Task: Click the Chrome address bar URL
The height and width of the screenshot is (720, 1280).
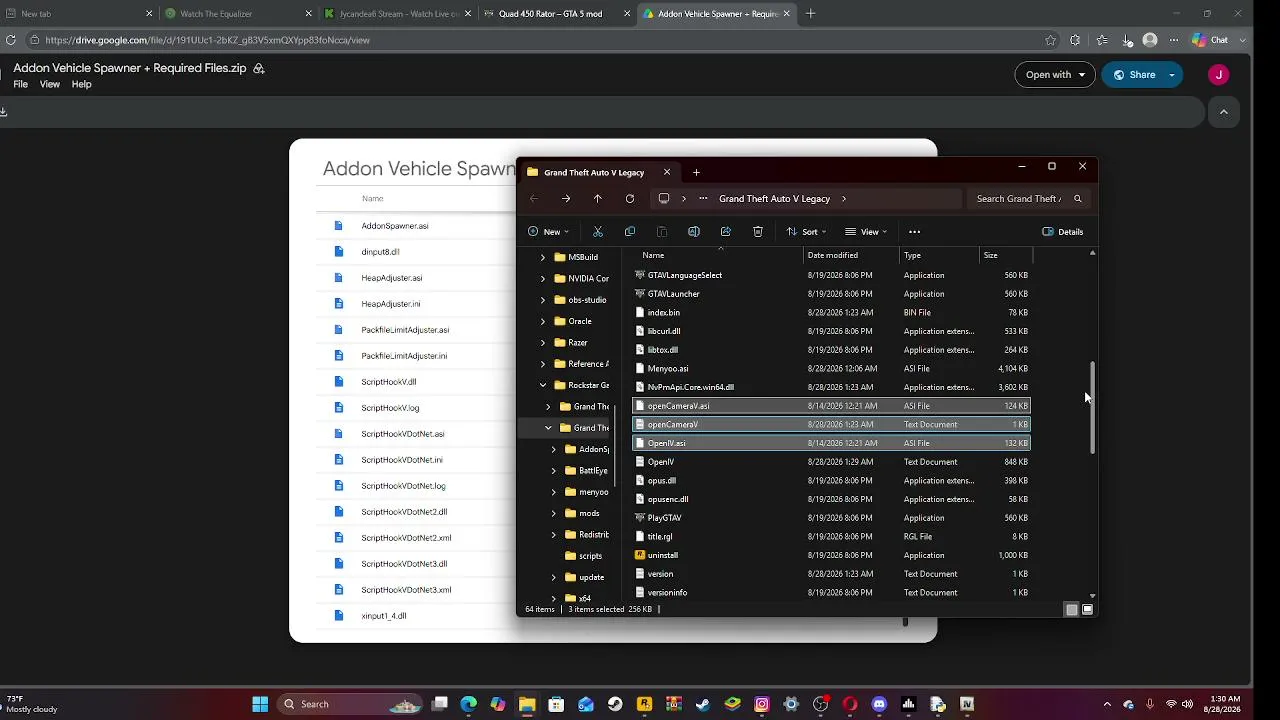Action: [x=207, y=40]
